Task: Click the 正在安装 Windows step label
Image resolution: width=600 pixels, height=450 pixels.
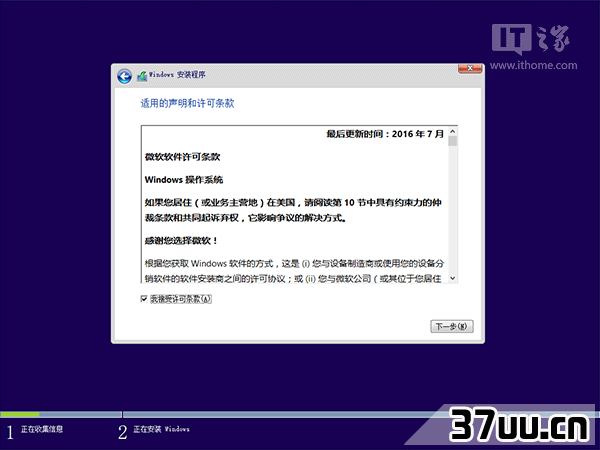Action: [161, 429]
